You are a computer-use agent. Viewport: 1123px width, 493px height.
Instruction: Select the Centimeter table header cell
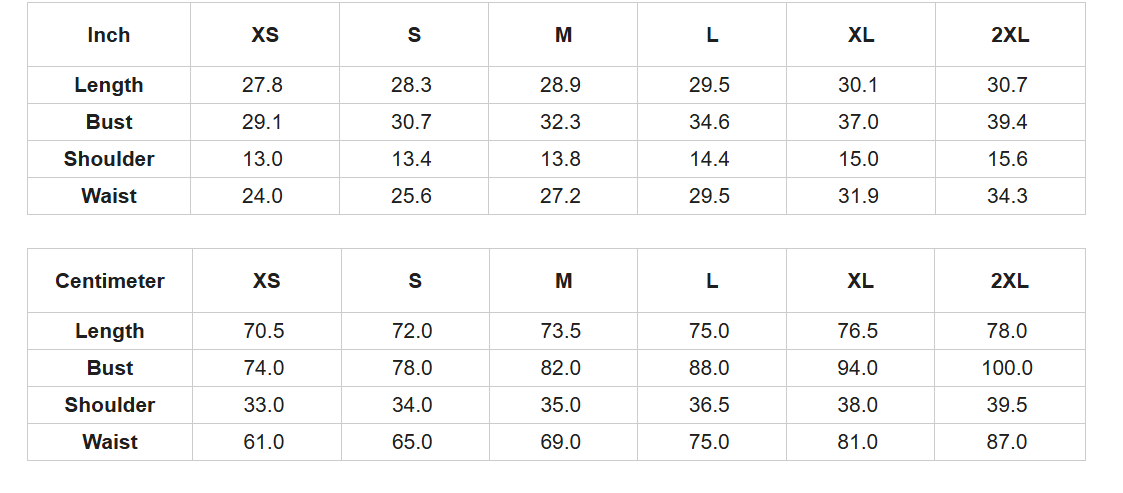coord(110,281)
